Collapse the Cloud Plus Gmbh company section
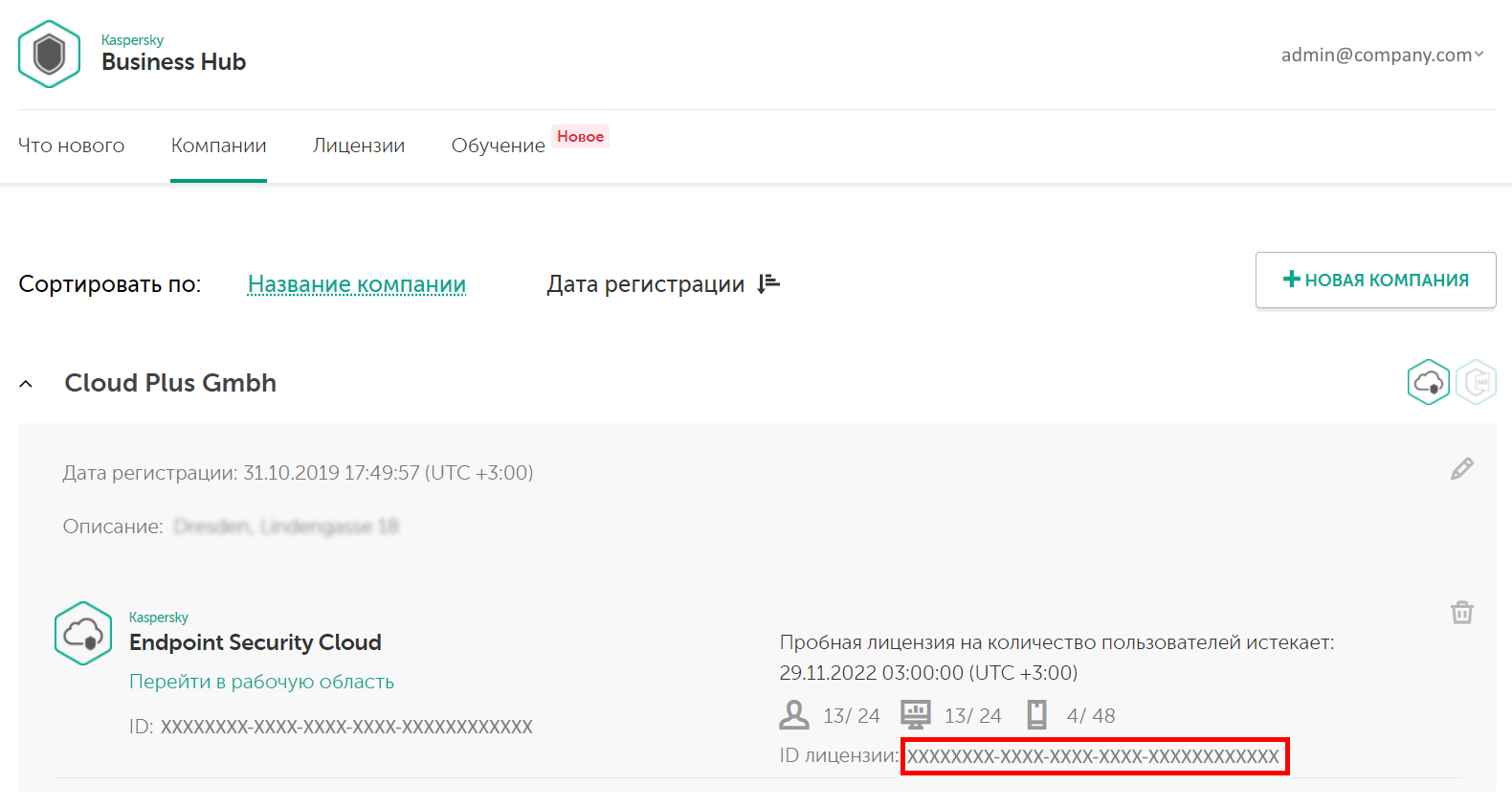This screenshot has width=1512, height=808. pos(26,384)
